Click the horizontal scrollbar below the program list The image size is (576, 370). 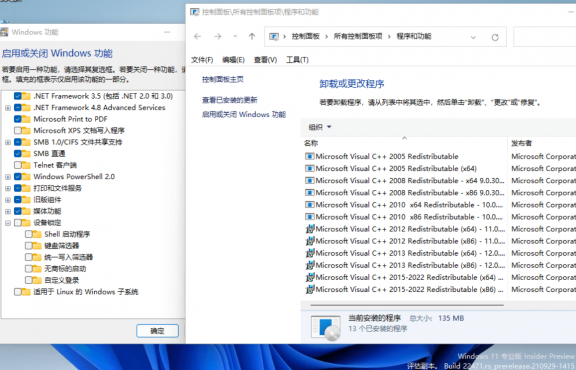point(407,305)
